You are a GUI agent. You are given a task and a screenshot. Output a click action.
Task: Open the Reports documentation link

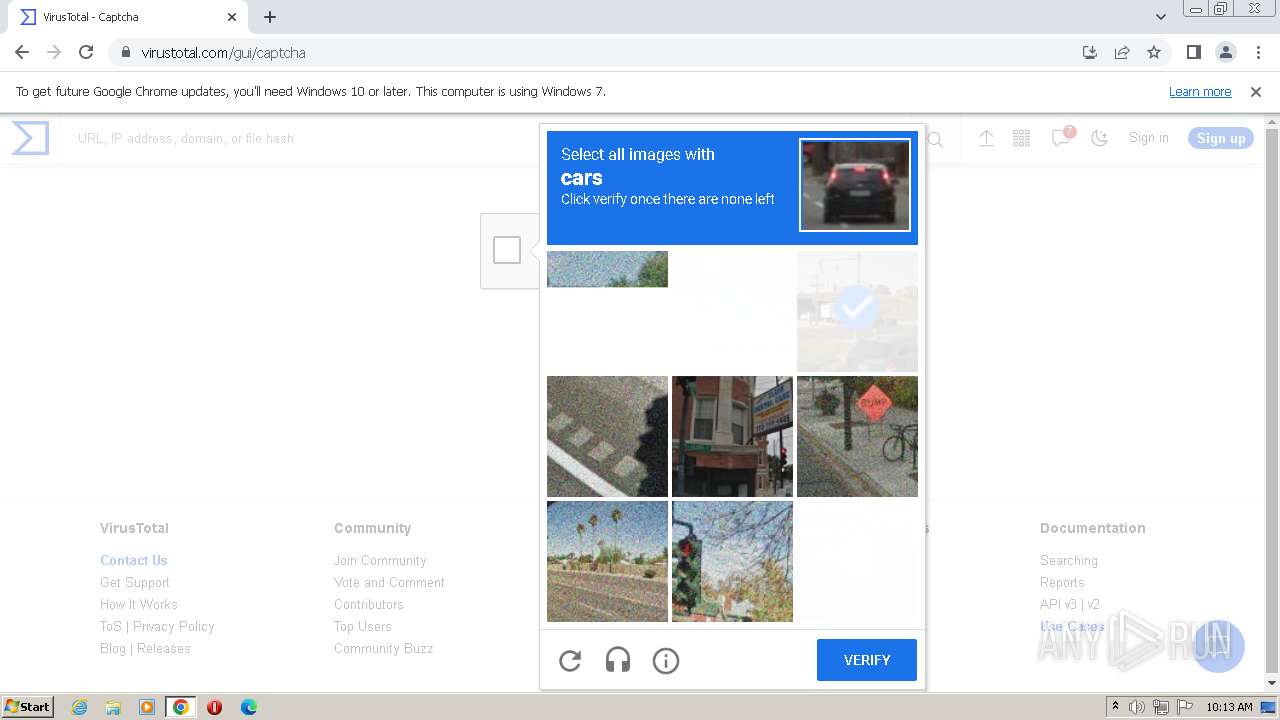pyautogui.click(x=1062, y=582)
